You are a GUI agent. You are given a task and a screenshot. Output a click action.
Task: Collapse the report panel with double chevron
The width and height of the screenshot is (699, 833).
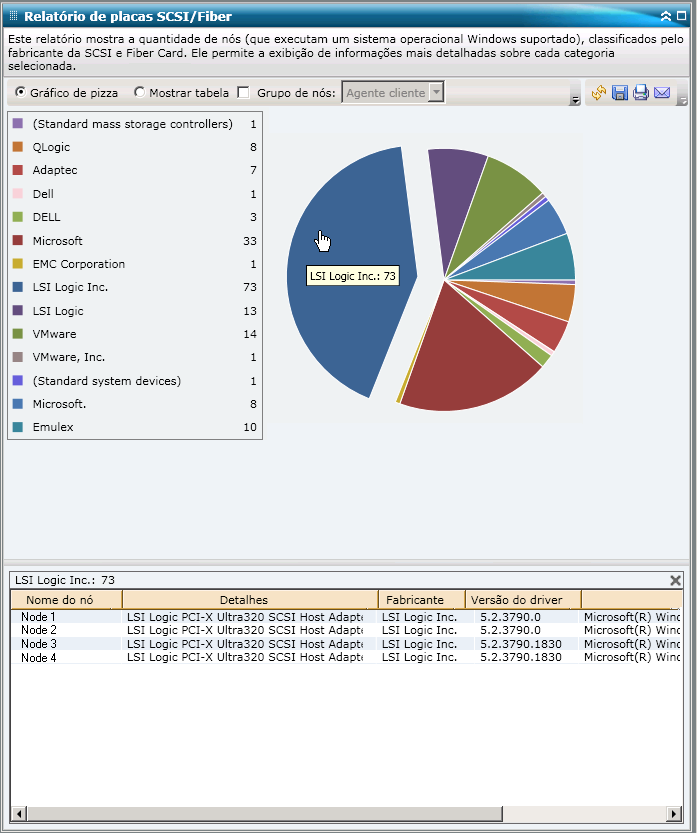tap(666, 16)
